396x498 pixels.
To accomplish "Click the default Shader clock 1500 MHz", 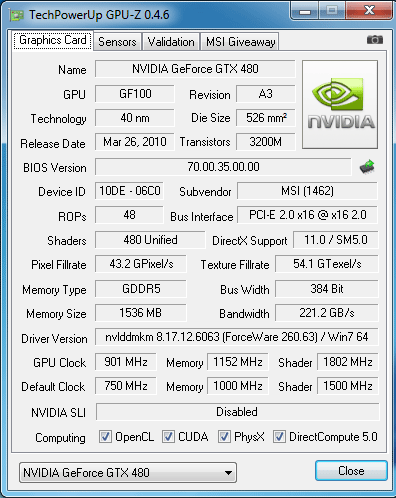I will (348, 386).
